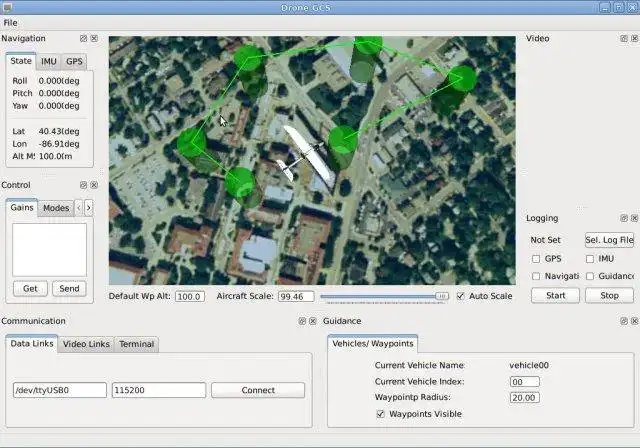Click the Connect button
640x448 pixels.
coord(258,390)
